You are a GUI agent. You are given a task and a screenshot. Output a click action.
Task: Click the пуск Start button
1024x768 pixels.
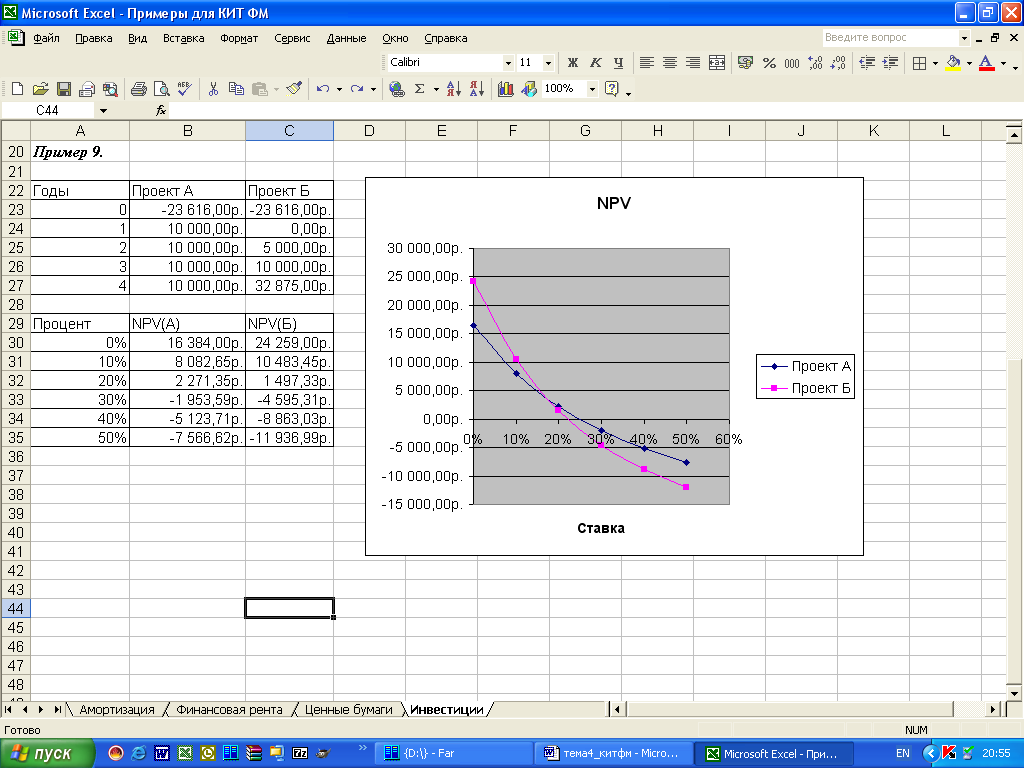click(47, 754)
